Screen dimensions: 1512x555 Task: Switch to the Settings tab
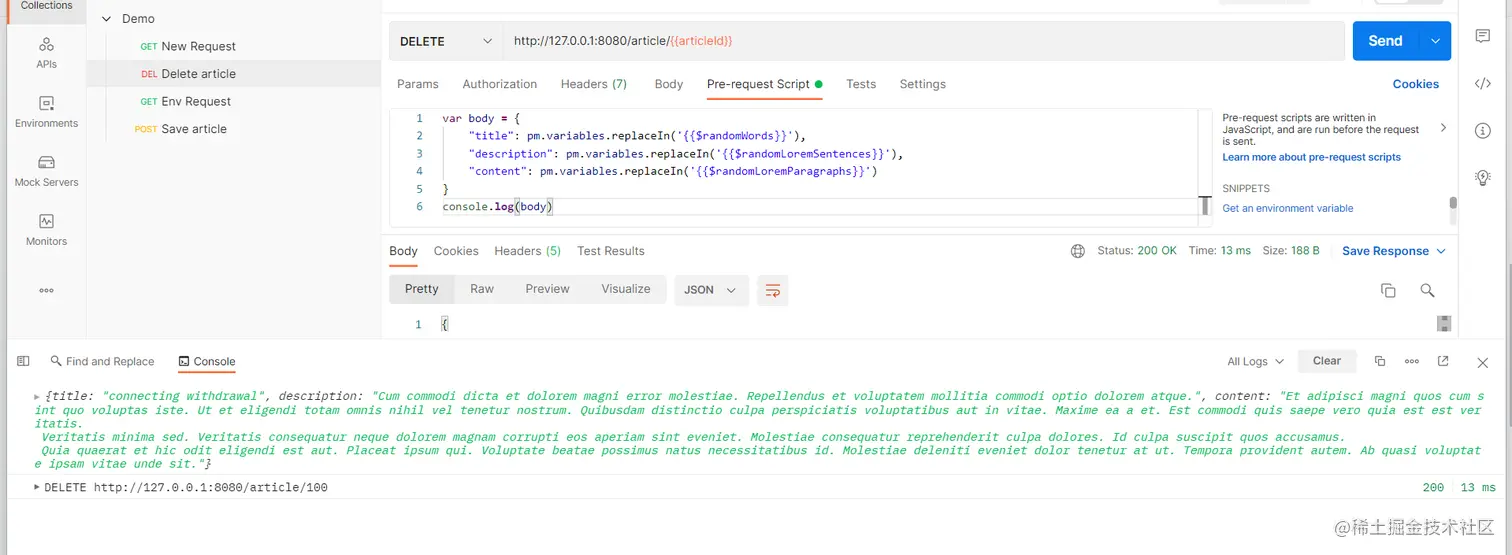tap(922, 84)
